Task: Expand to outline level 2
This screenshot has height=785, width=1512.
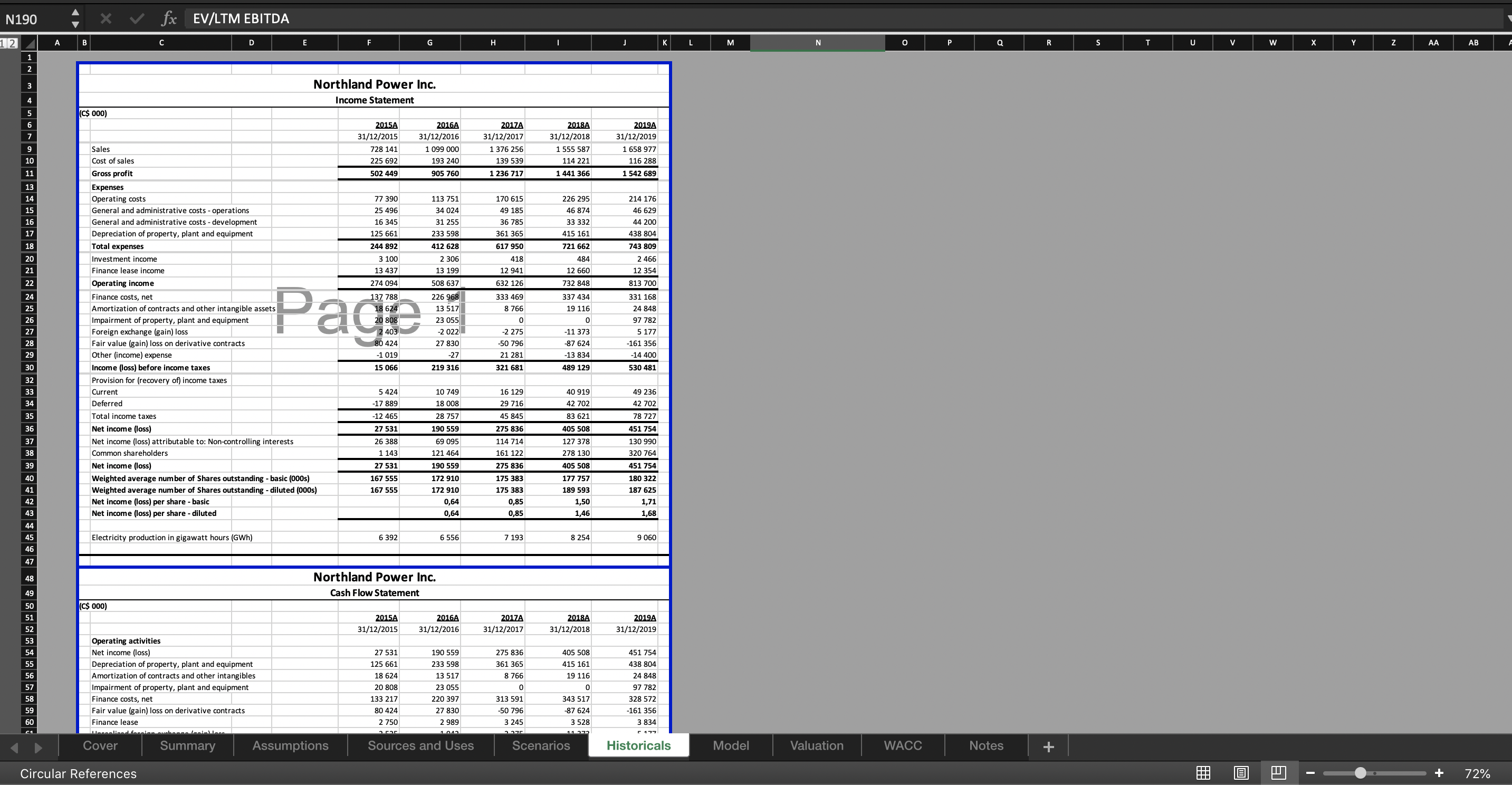Action: coord(13,43)
